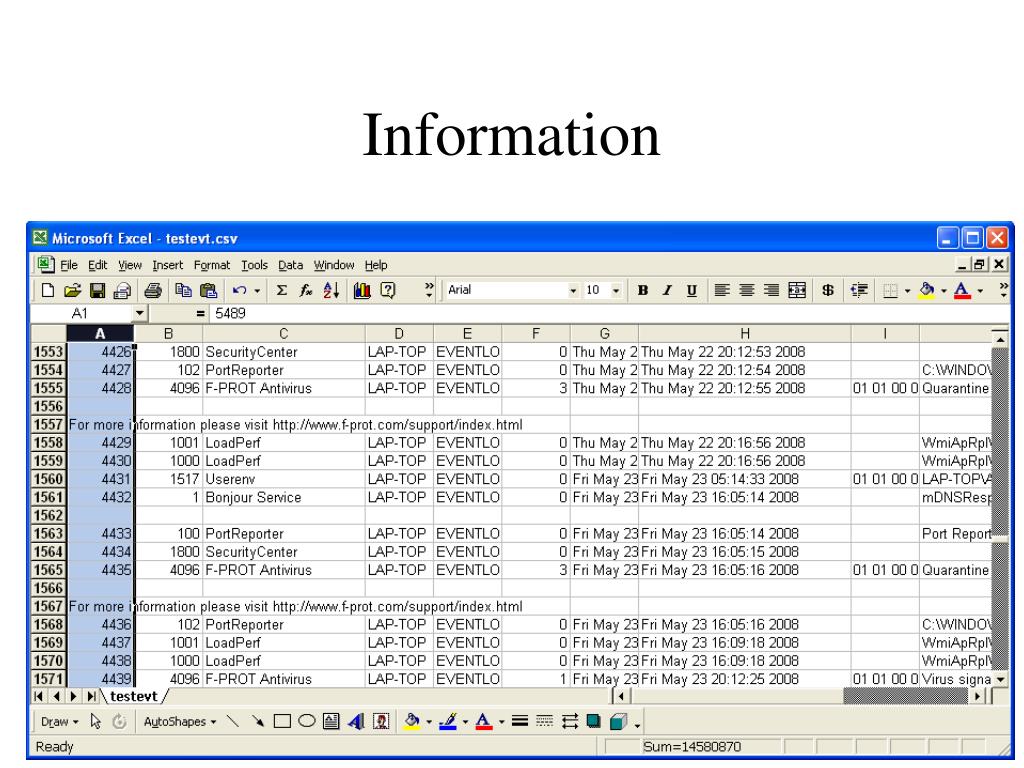This screenshot has height=768, width=1024.
Task: Select column C header
Action: [283, 334]
